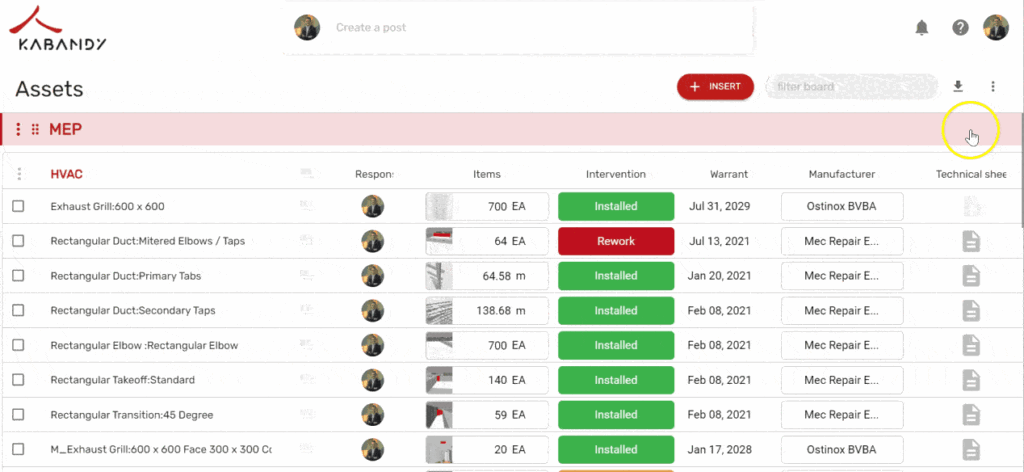Open technical sheet for Rectangular Takeoff:Standard

[970, 380]
